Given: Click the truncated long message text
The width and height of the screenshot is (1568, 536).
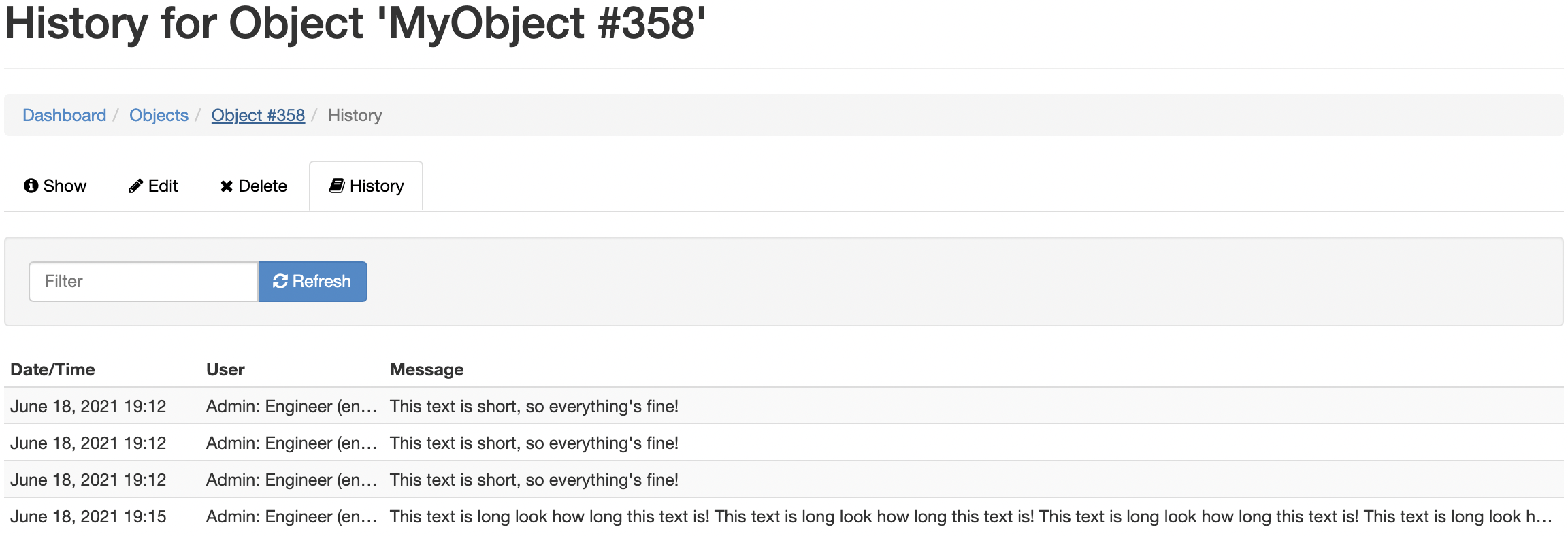Looking at the screenshot, I should tap(817, 516).
